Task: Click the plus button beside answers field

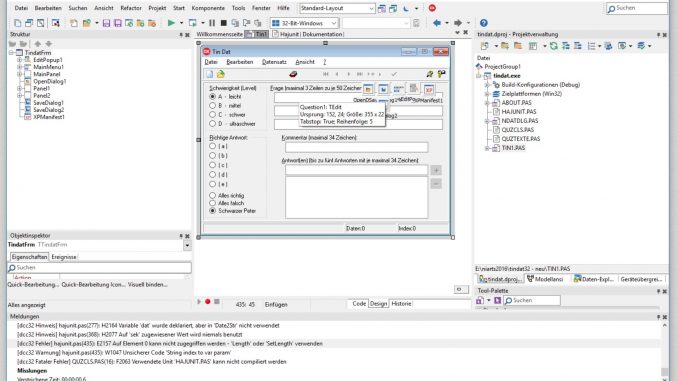Action: (x=436, y=170)
